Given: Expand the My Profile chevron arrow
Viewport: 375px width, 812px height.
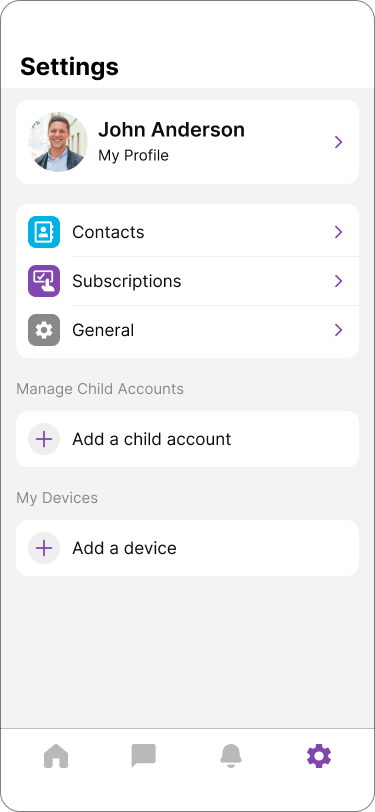Looking at the screenshot, I should [x=339, y=142].
